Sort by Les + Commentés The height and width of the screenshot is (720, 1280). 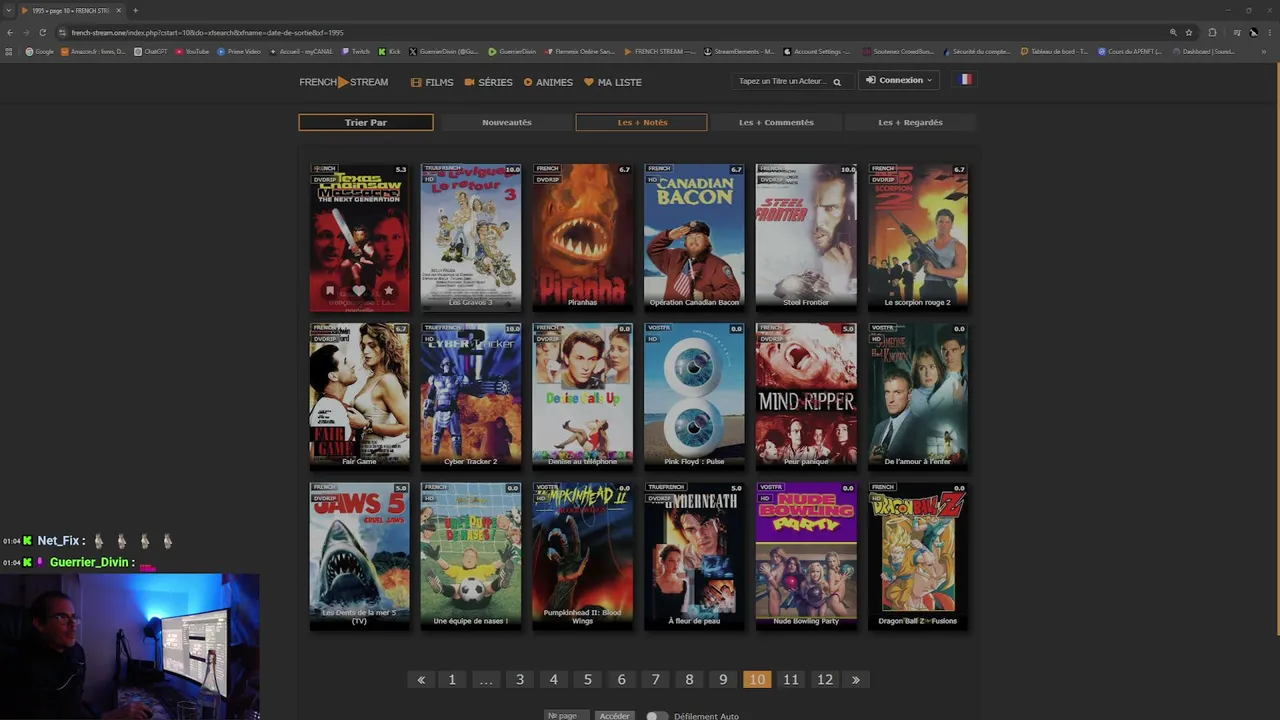pos(776,122)
